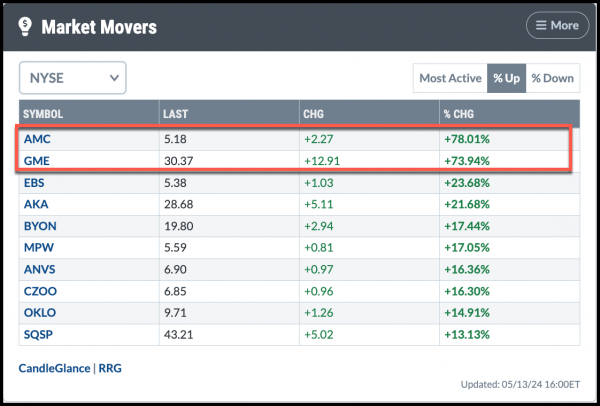Click the +5.11 change value

point(318,204)
